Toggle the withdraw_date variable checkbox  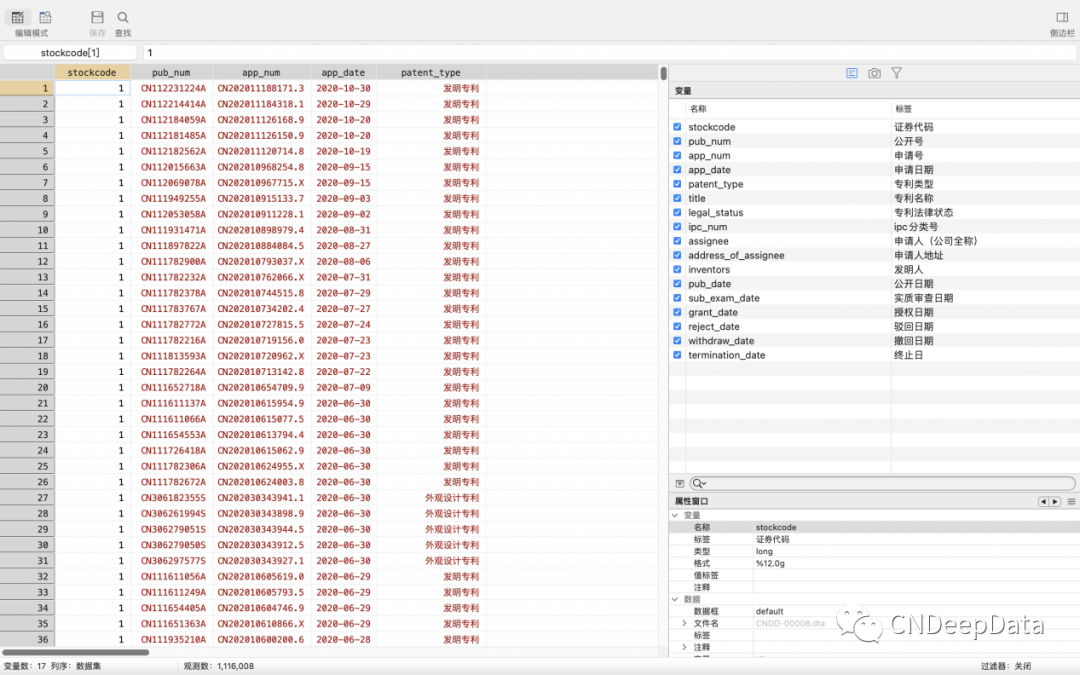pyautogui.click(x=677, y=340)
